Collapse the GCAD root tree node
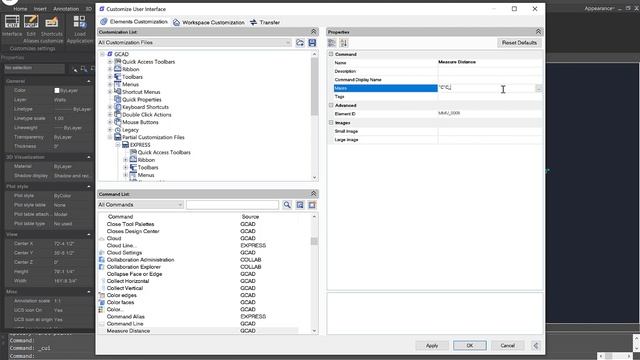 pos(102,54)
